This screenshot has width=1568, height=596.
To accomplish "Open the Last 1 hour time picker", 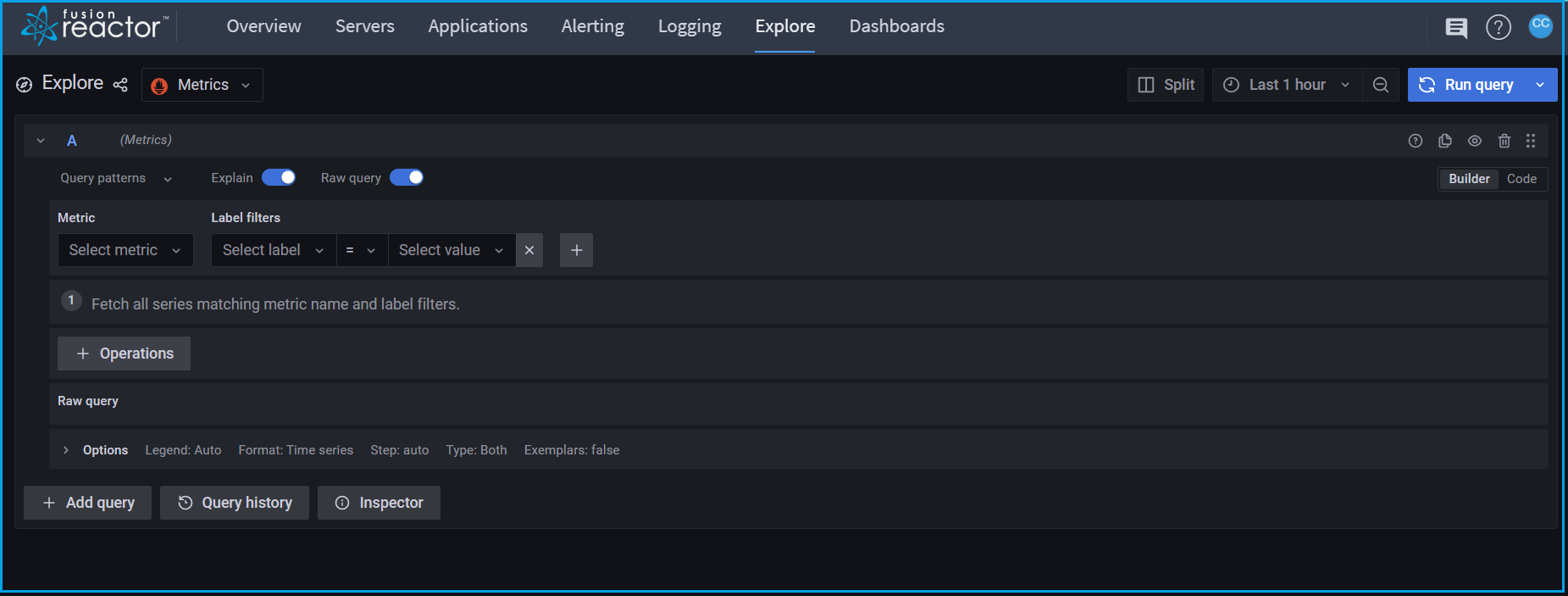I will tap(1287, 85).
